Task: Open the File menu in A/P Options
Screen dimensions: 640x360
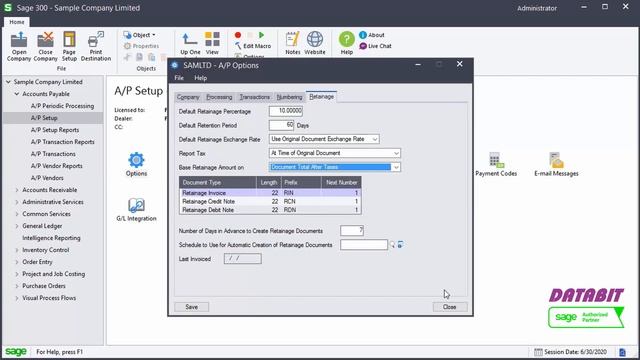Action: pyautogui.click(x=179, y=78)
